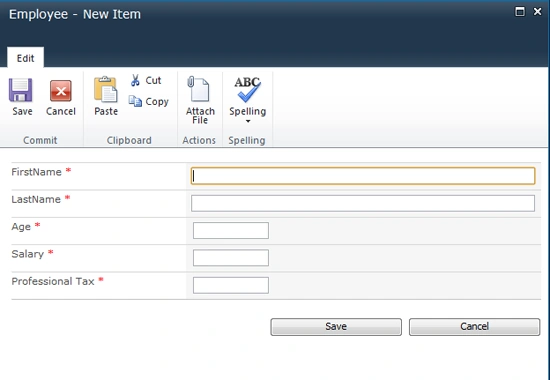Focus the FirstName text field
This screenshot has width=550, height=380.
pos(363,176)
